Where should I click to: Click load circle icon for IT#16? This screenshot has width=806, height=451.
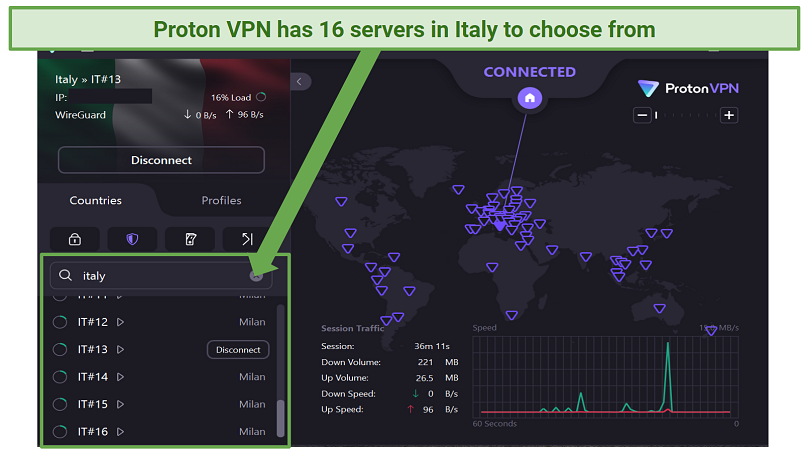tap(60, 431)
